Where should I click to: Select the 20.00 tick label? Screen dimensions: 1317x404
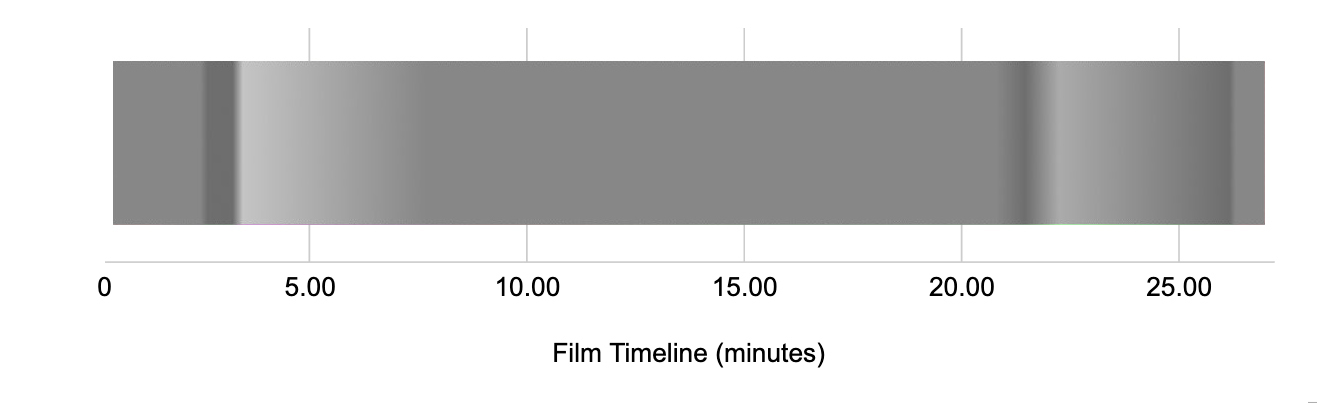961,289
